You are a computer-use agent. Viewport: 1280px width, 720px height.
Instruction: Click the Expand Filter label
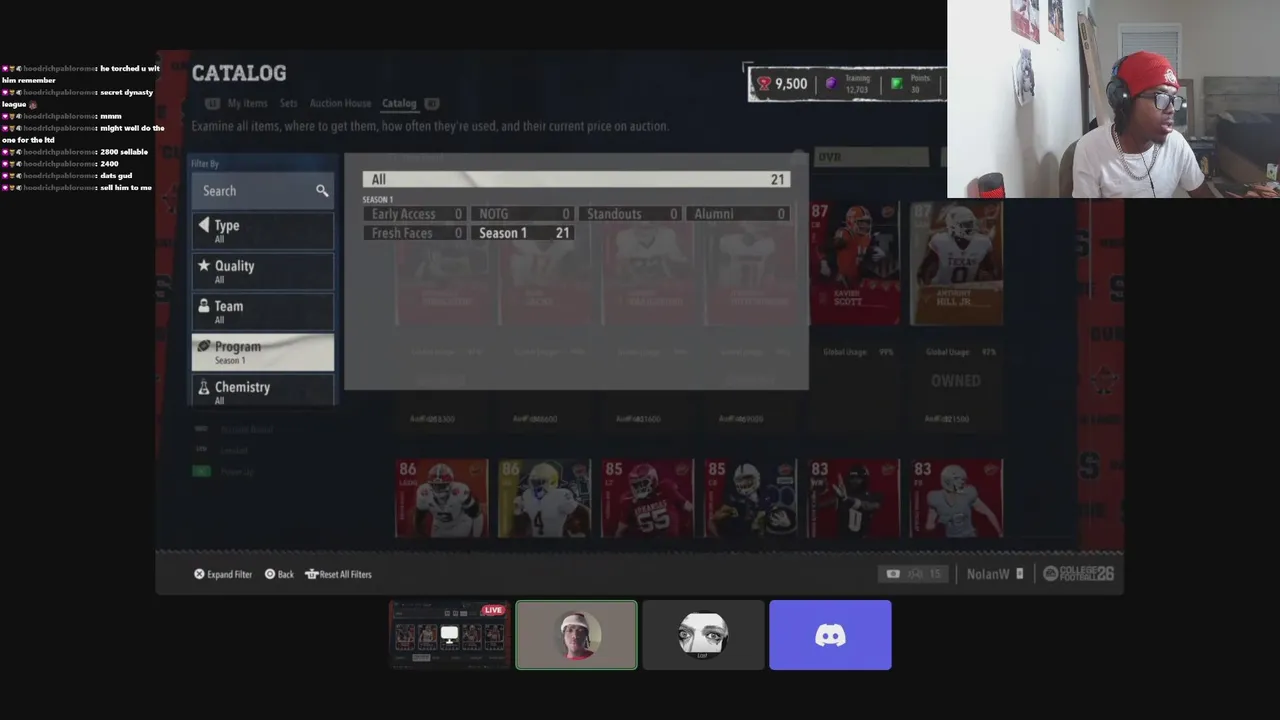pos(229,574)
